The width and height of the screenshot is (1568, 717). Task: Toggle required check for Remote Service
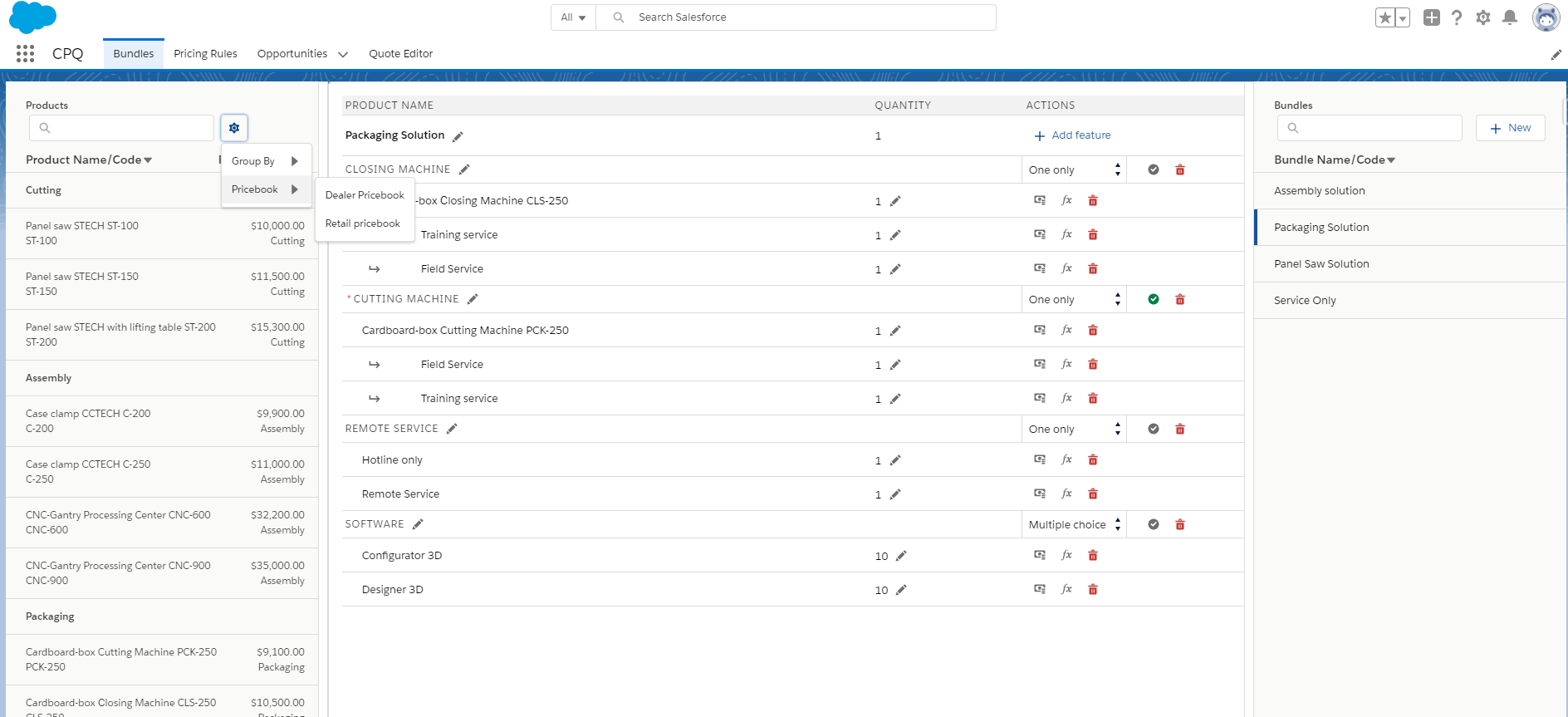click(1154, 429)
